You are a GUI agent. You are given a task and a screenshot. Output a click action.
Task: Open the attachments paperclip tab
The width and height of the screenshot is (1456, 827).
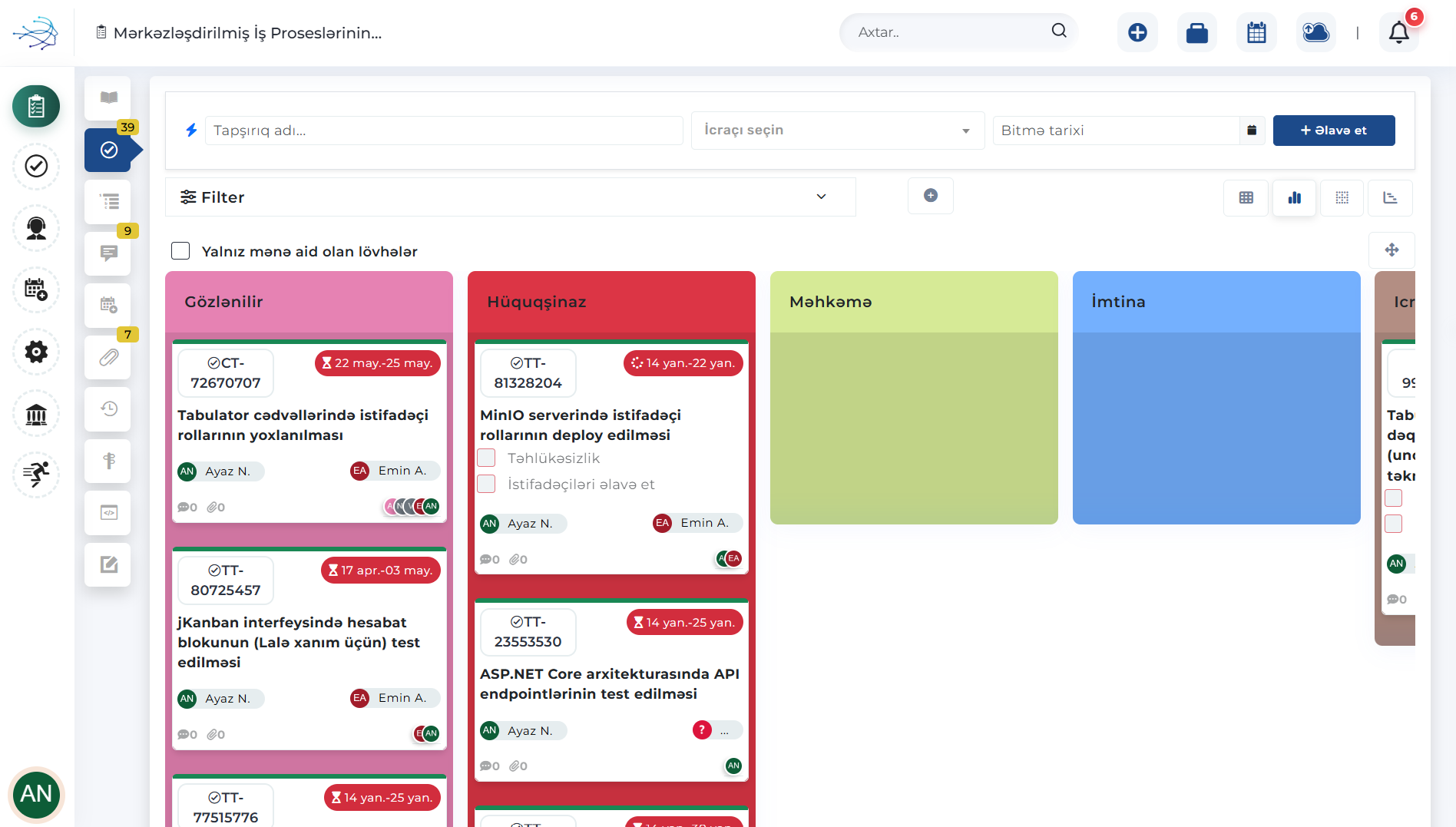click(108, 357)
